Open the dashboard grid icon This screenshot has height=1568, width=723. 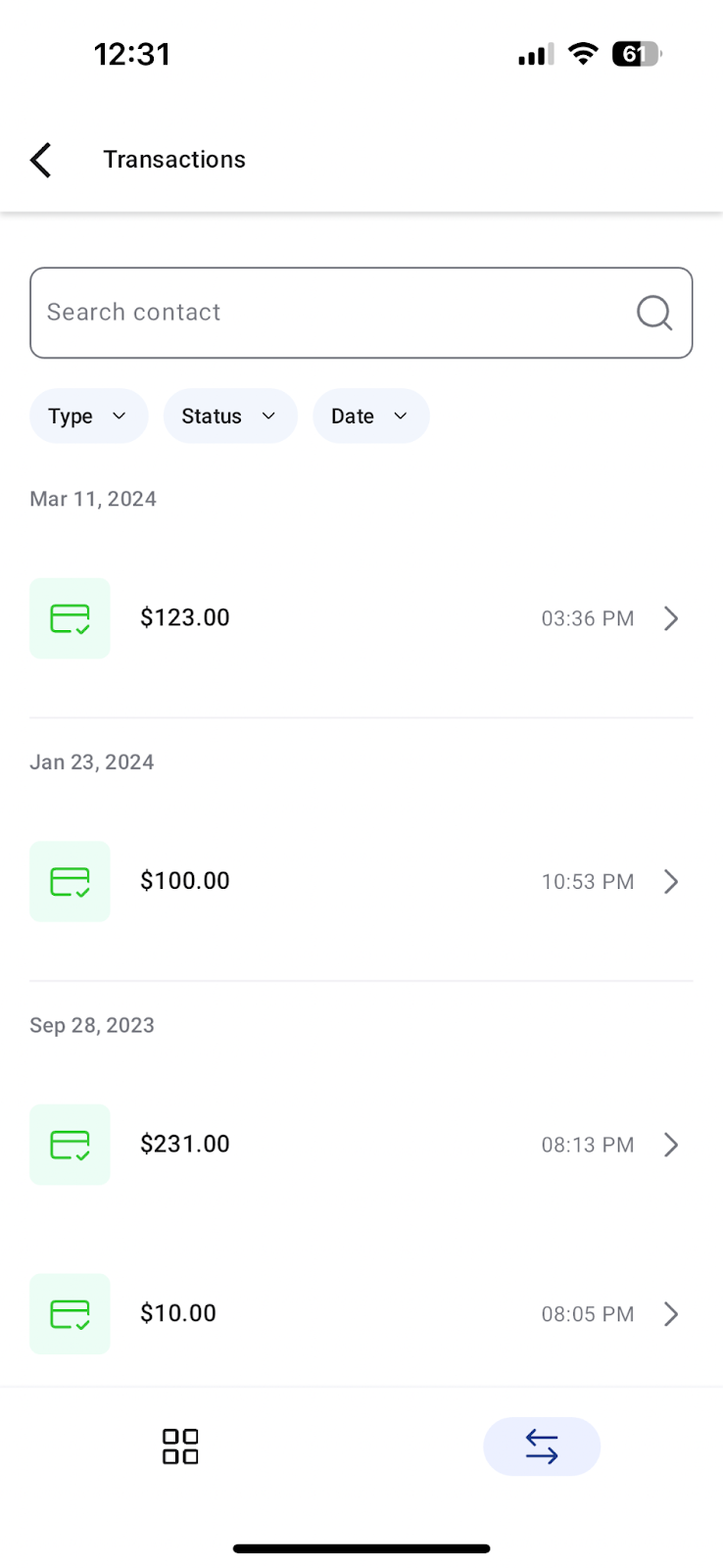click(180, 1446)
